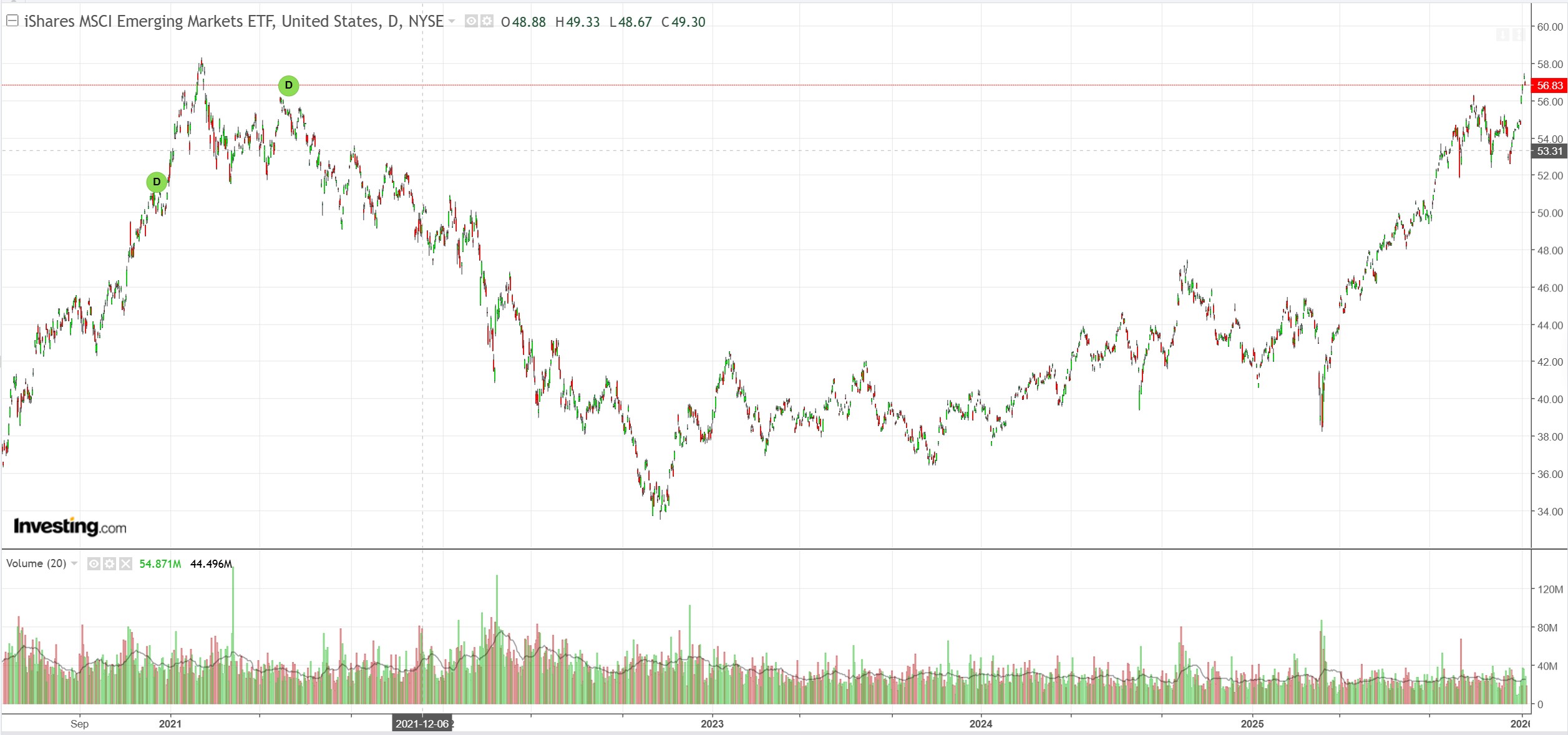Toggle visibility of Volume indicator
1568x735 pixels.
[x=94, y=564]
